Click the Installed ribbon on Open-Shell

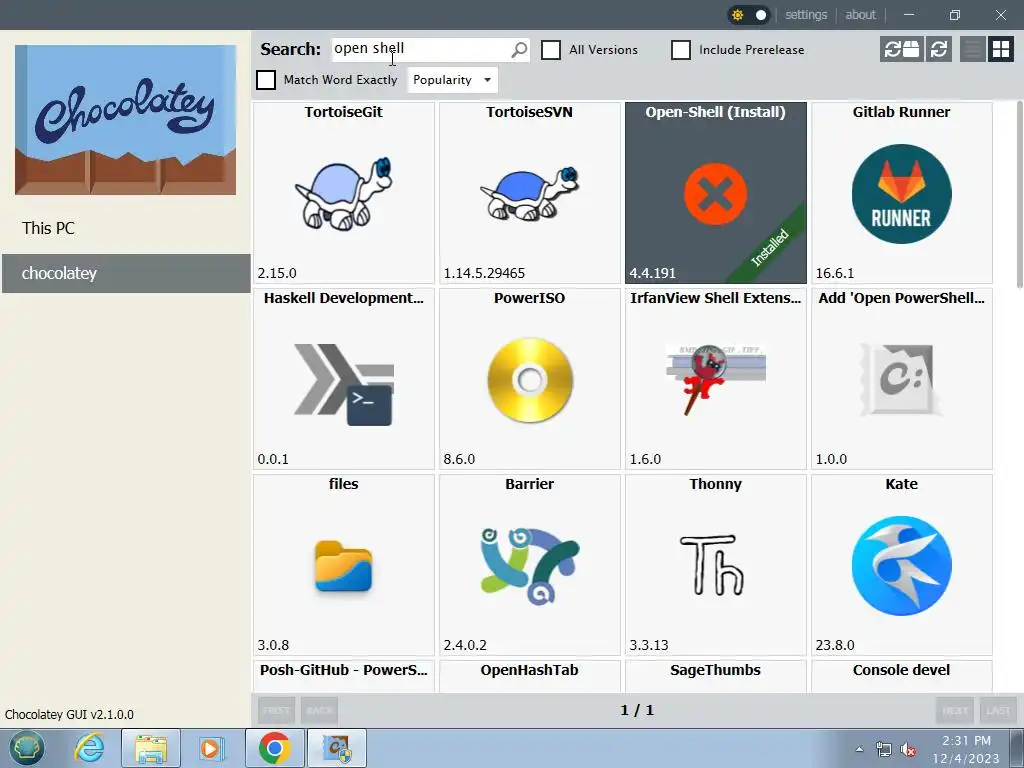pyautogui.click(x=771, y=247)
